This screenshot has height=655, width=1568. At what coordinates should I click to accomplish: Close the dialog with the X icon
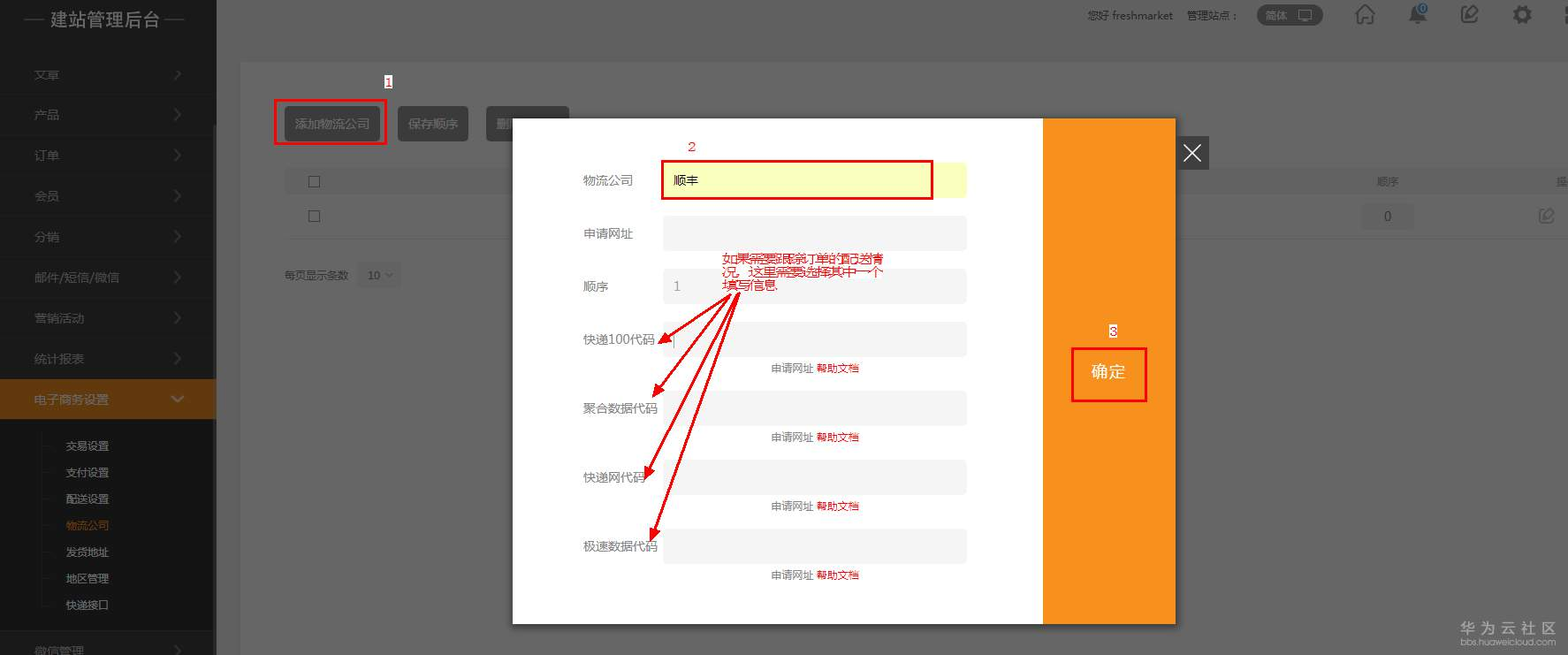coord(1192,153)
